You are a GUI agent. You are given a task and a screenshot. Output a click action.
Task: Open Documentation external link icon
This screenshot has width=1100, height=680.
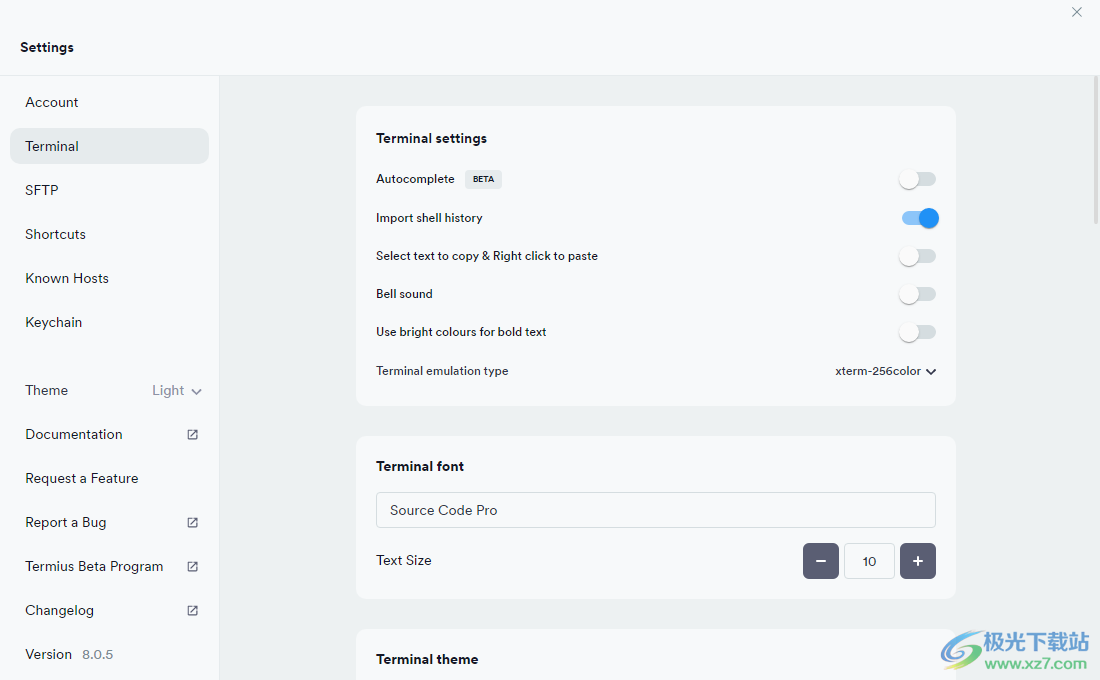[192, 434]
